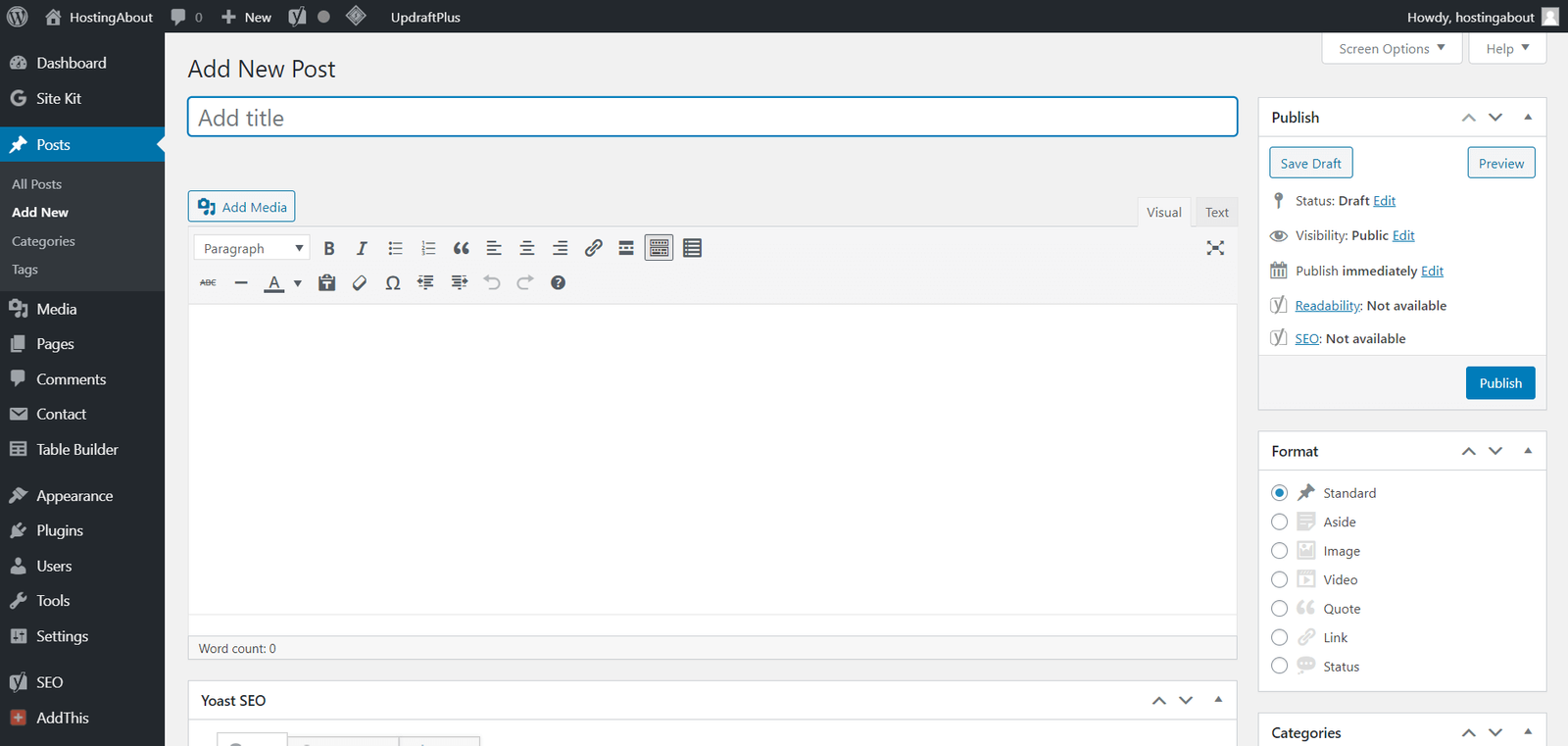Open the text color picker arrow
This screenshot has width=1568, height=746.
coord(298,283)
